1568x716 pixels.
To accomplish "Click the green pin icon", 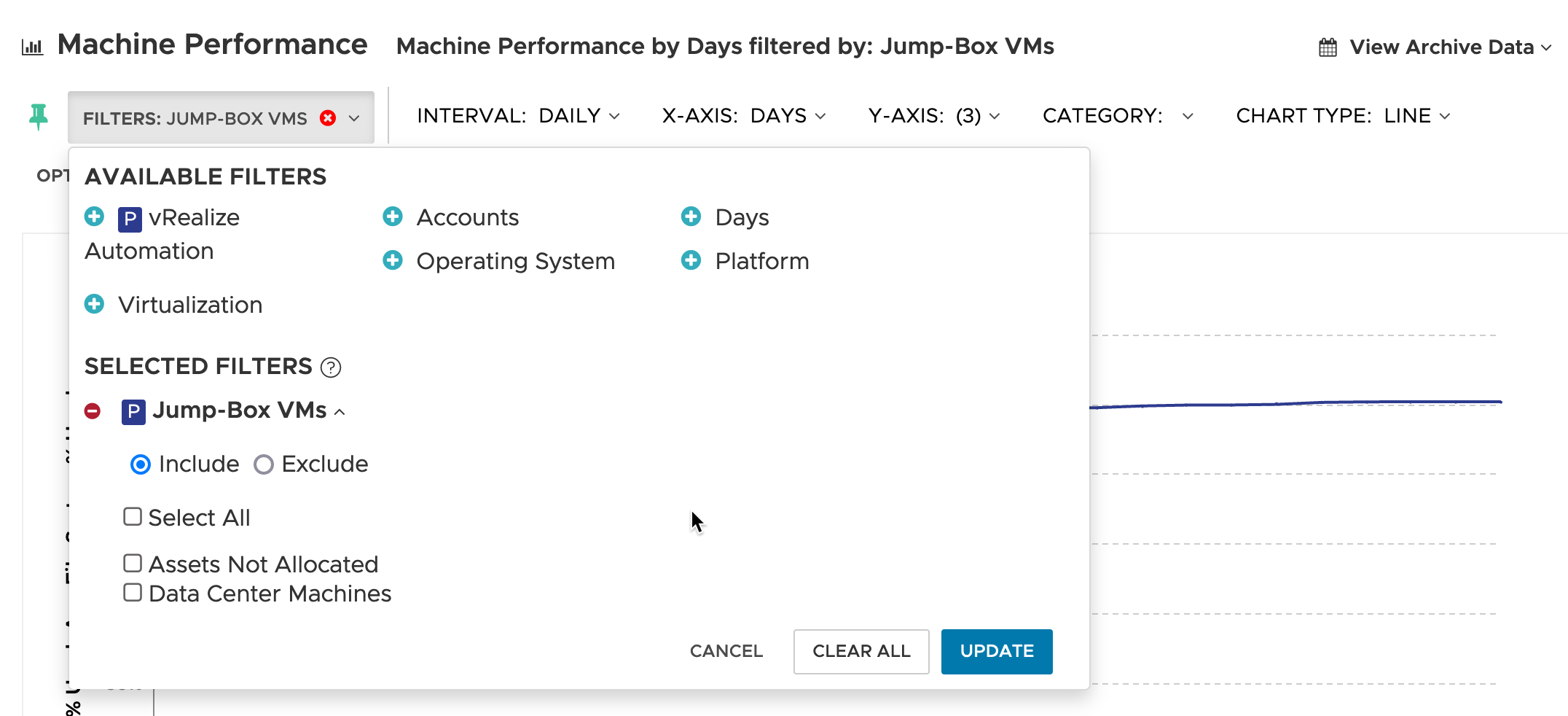I will 39,117.
